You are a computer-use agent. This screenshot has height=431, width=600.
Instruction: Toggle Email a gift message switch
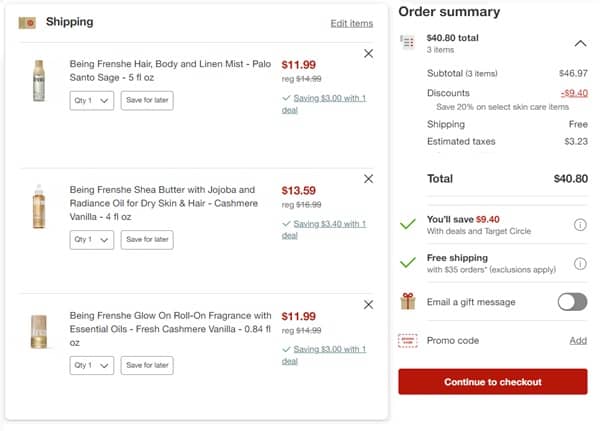[x=572, y=302]
